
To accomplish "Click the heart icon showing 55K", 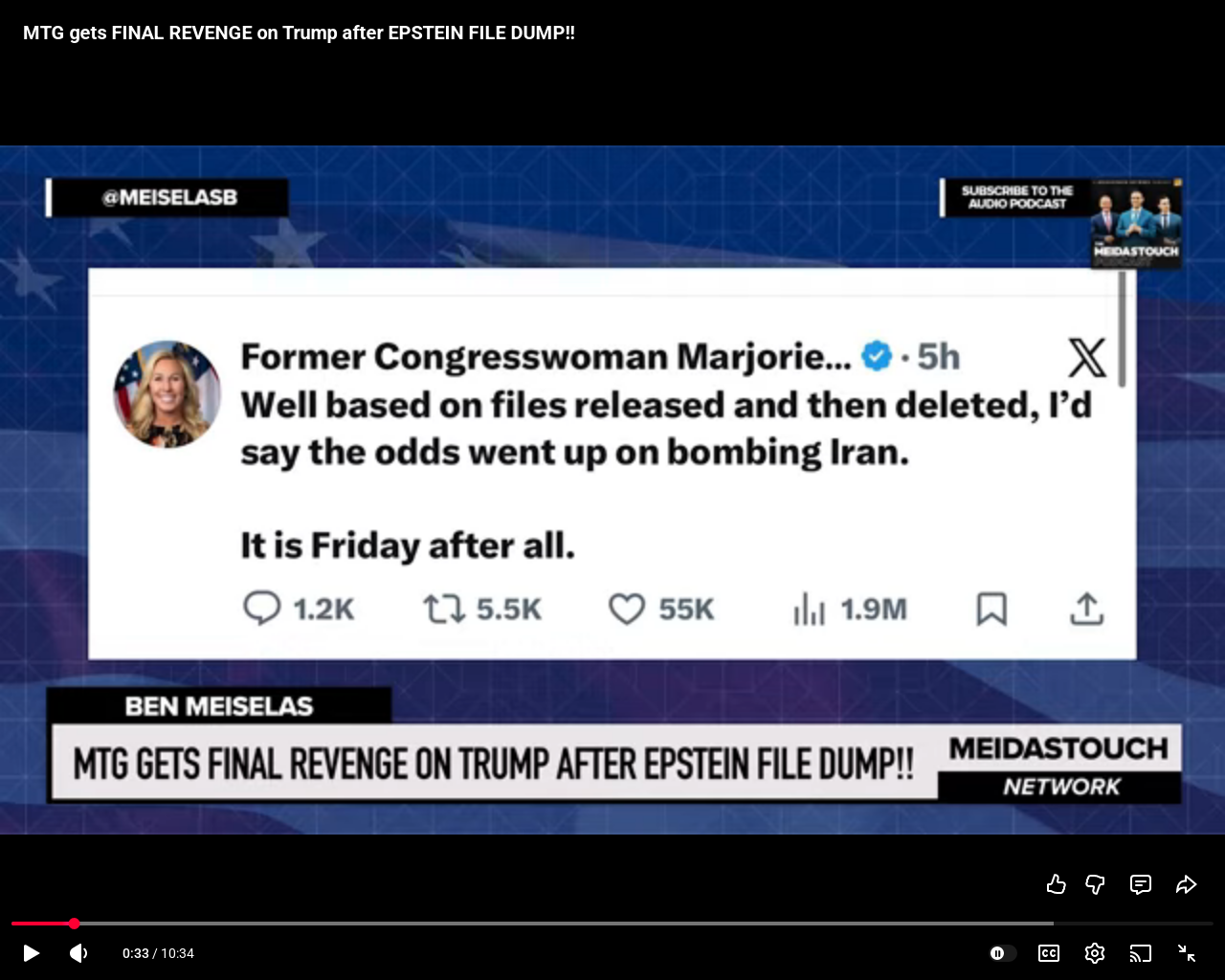I will click(x=627, y=609).
